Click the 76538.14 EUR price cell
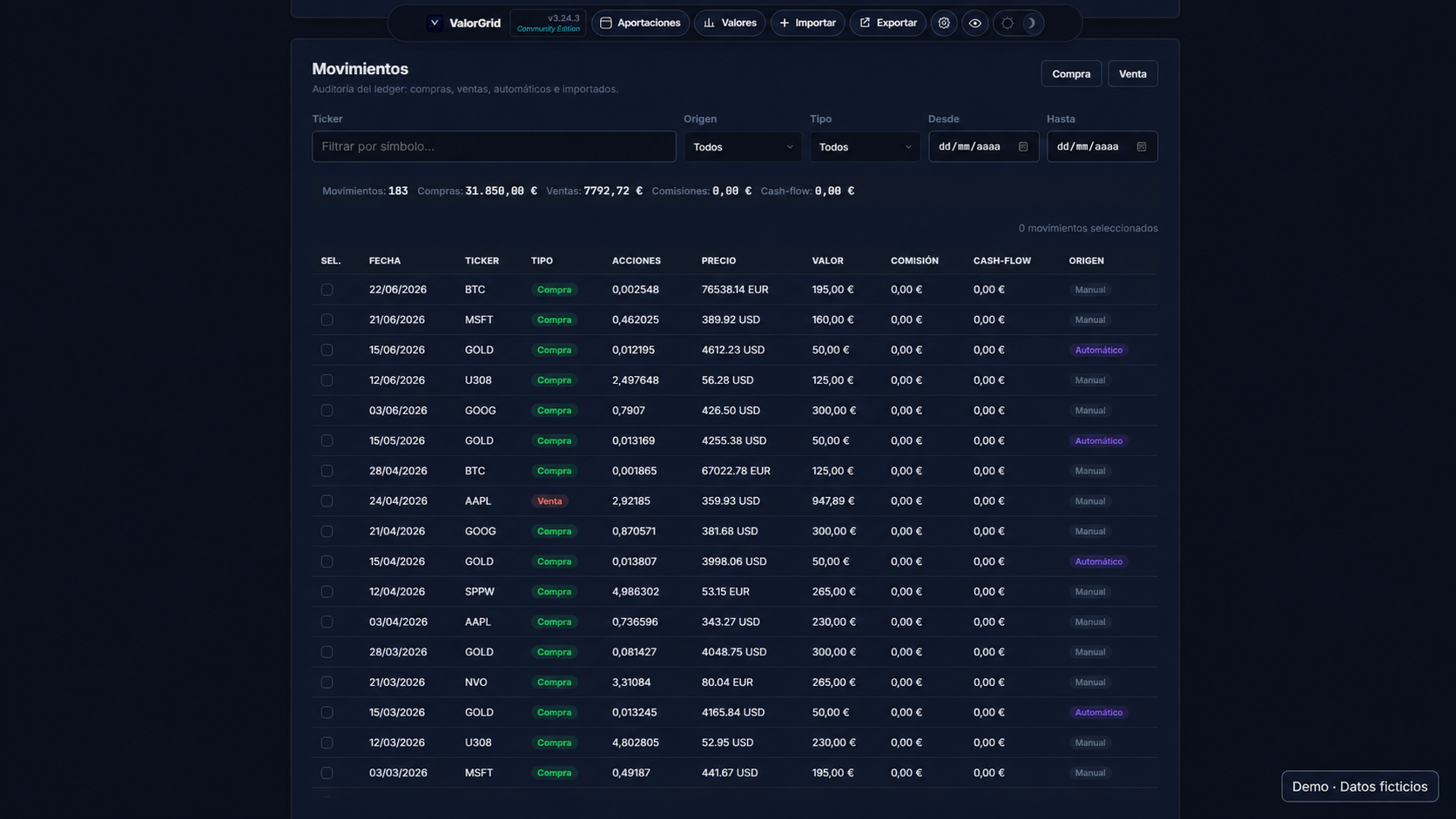The width and height of the screenshot is (1456, 819). pyautogui.click(x=735, y=290)
